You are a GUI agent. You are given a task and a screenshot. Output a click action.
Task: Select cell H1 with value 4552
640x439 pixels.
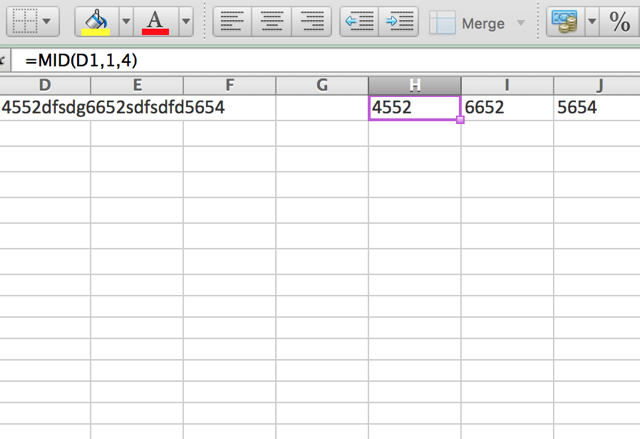415,108
